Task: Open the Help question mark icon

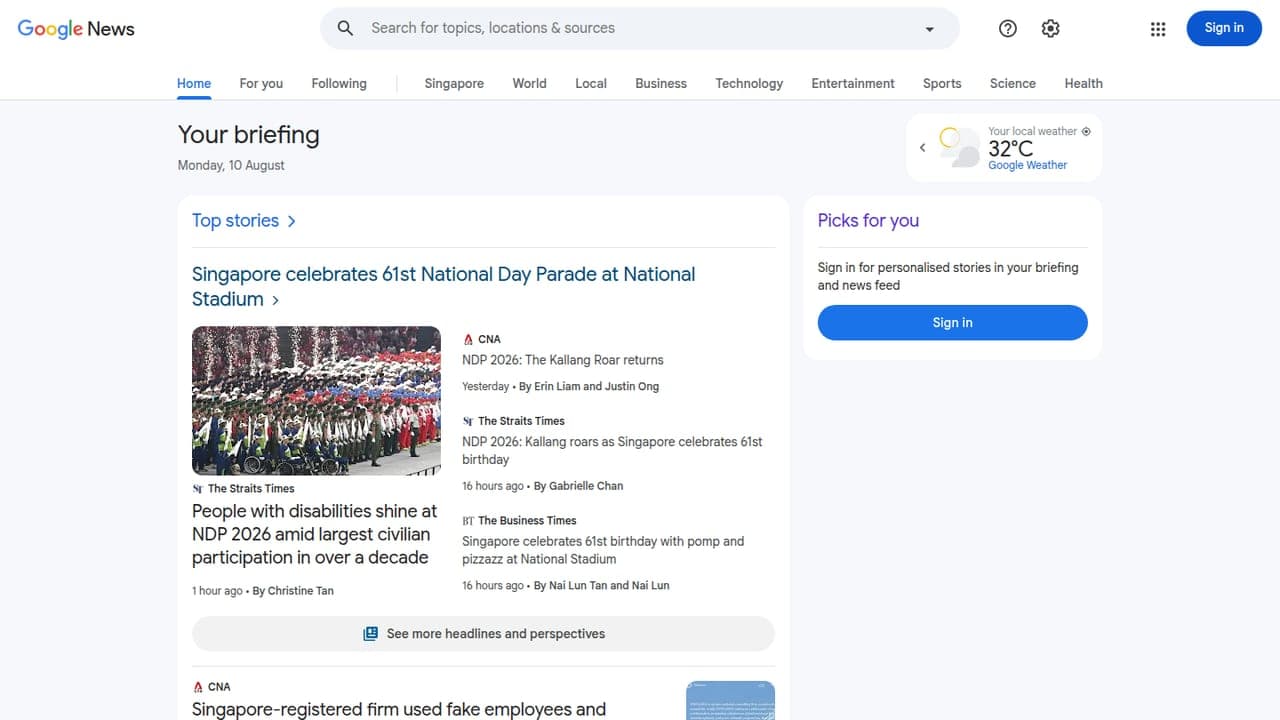Action: point(1008,29)
